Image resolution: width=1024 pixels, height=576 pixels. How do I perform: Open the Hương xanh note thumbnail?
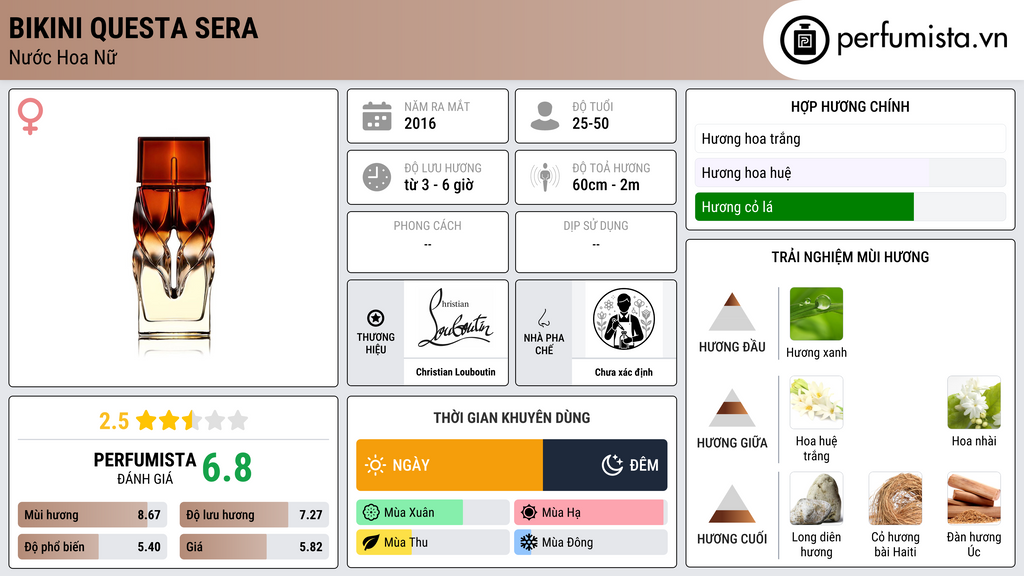pos(816,314)
